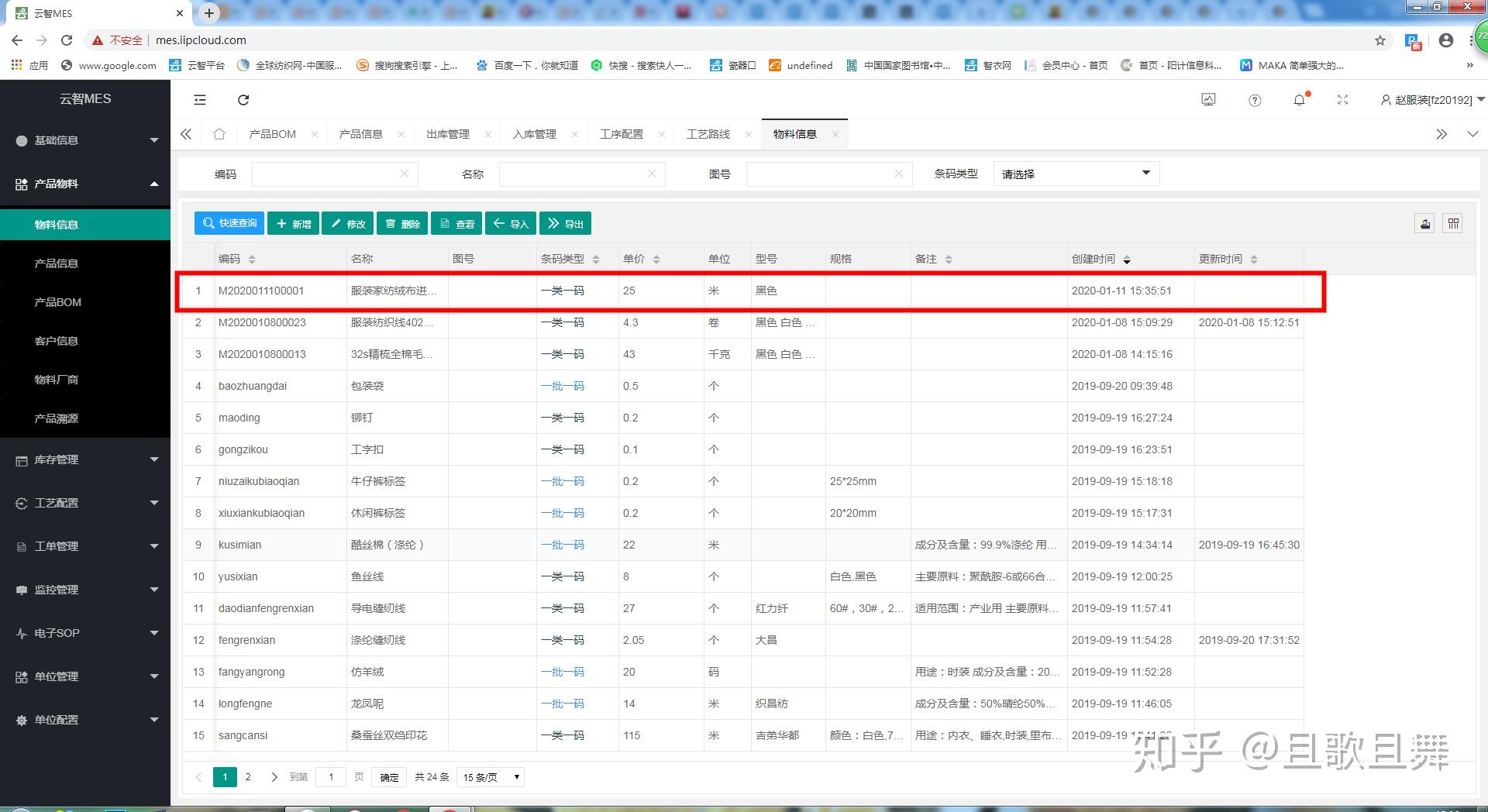Click the 查看 button
This screenshot has width=1488, height=812.
[456, 223]
